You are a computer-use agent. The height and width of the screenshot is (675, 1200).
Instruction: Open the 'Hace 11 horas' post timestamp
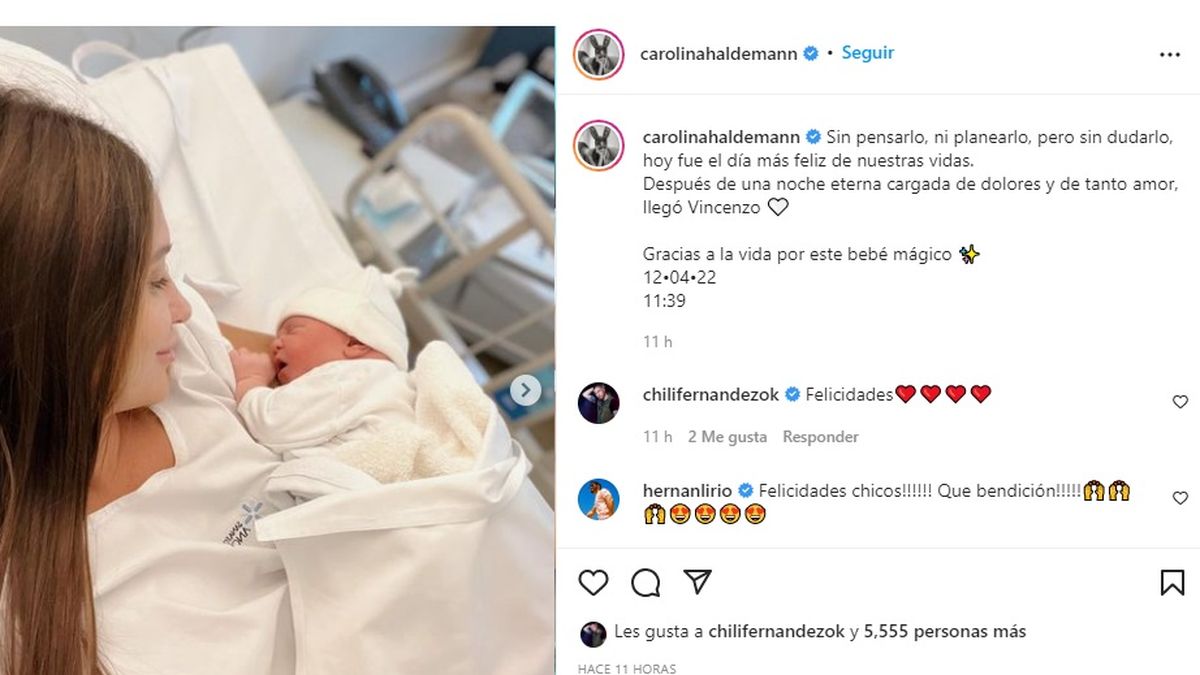tap(627, 668)
